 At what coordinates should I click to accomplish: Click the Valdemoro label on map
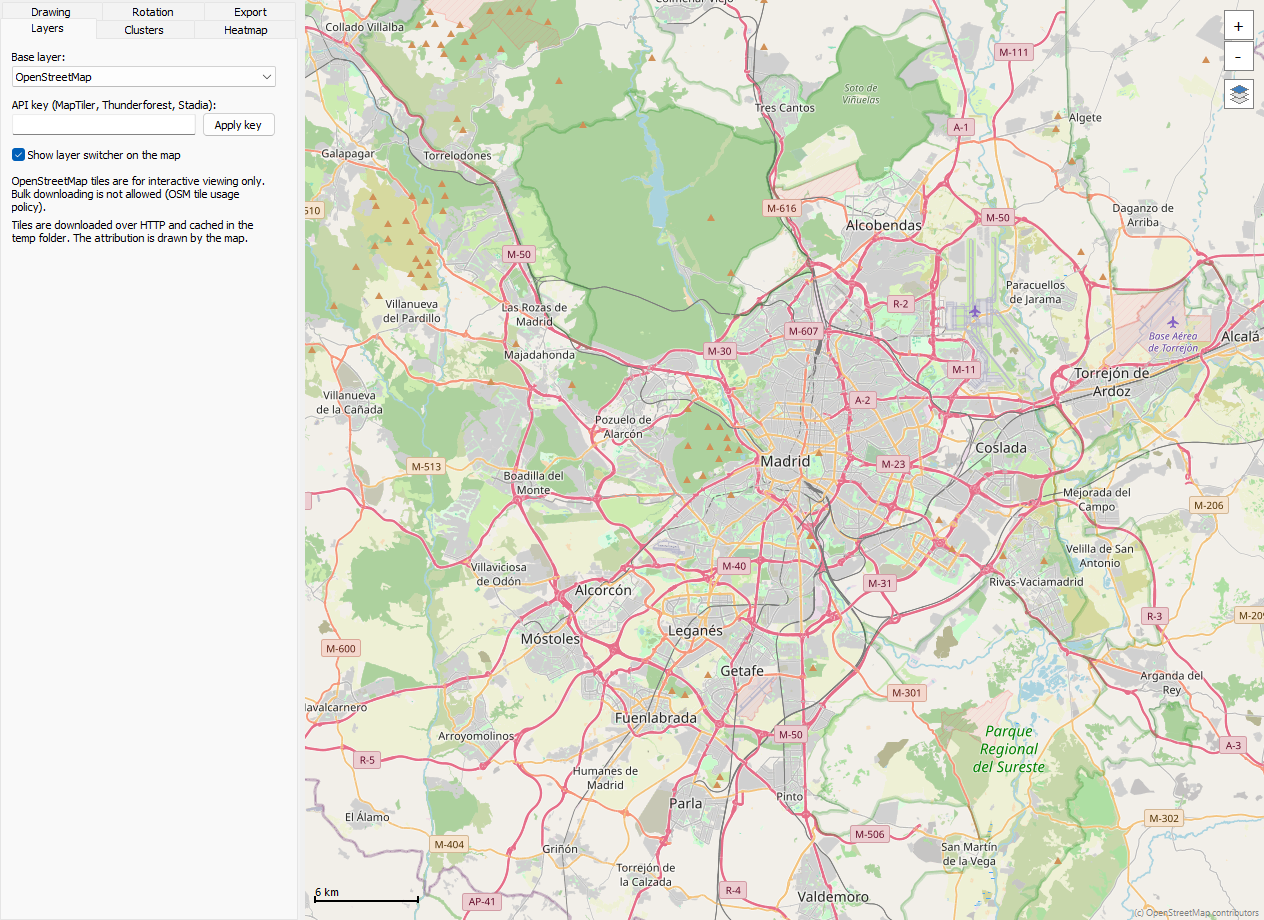pos(834,897)
